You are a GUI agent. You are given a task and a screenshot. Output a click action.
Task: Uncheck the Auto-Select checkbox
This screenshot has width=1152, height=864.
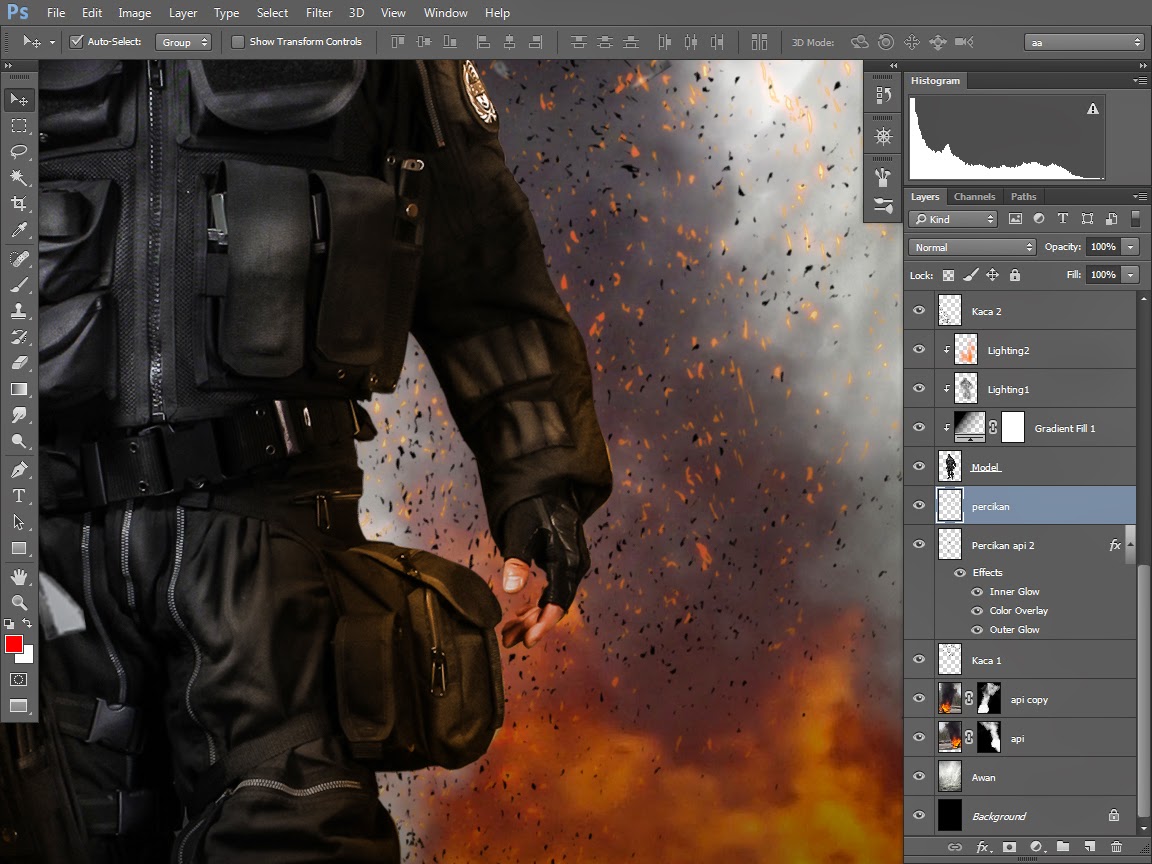76,42
